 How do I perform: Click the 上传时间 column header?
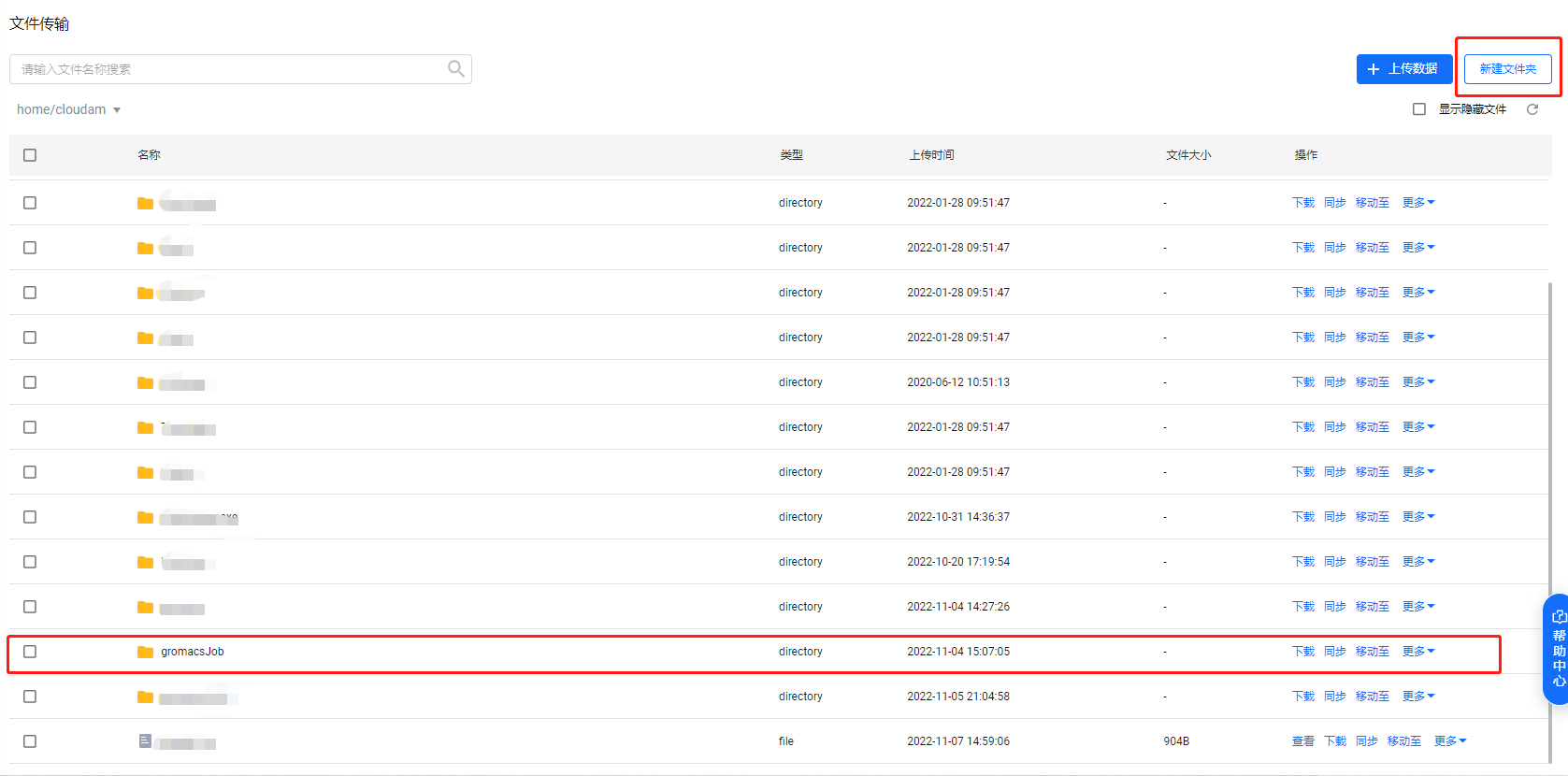coord(931,155)
